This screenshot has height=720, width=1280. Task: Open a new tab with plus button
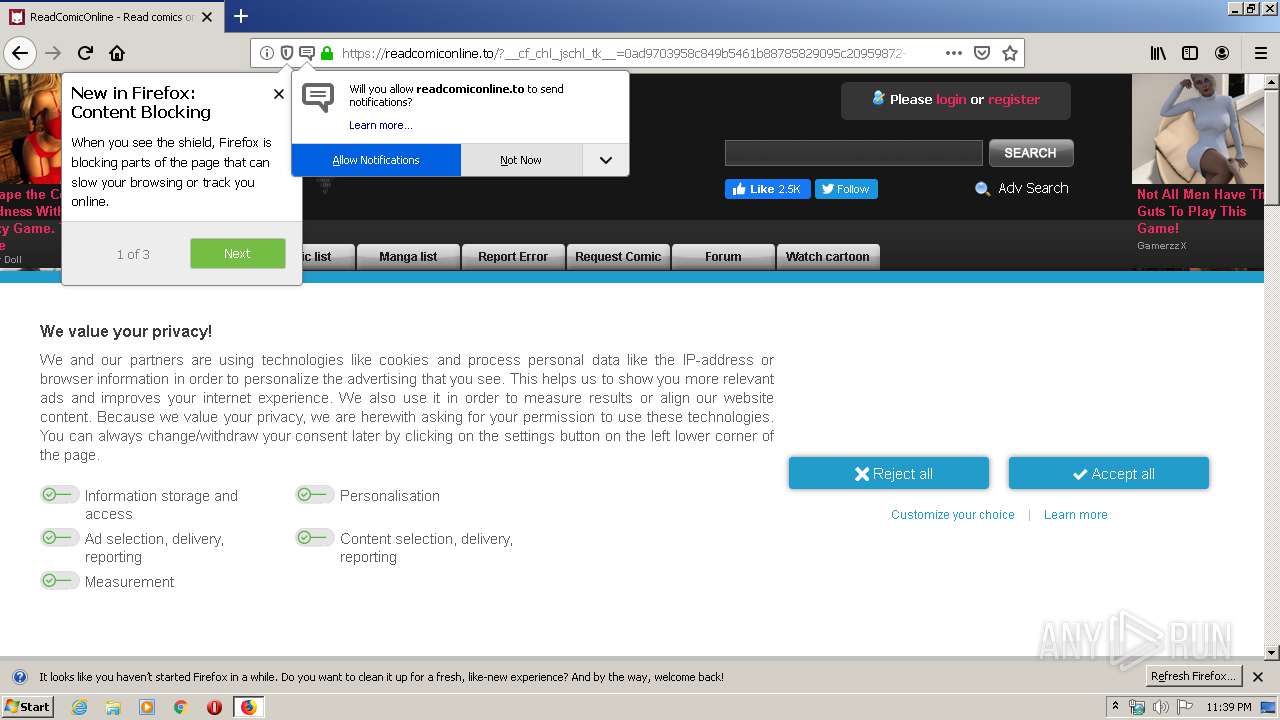[x=241, y=16]
